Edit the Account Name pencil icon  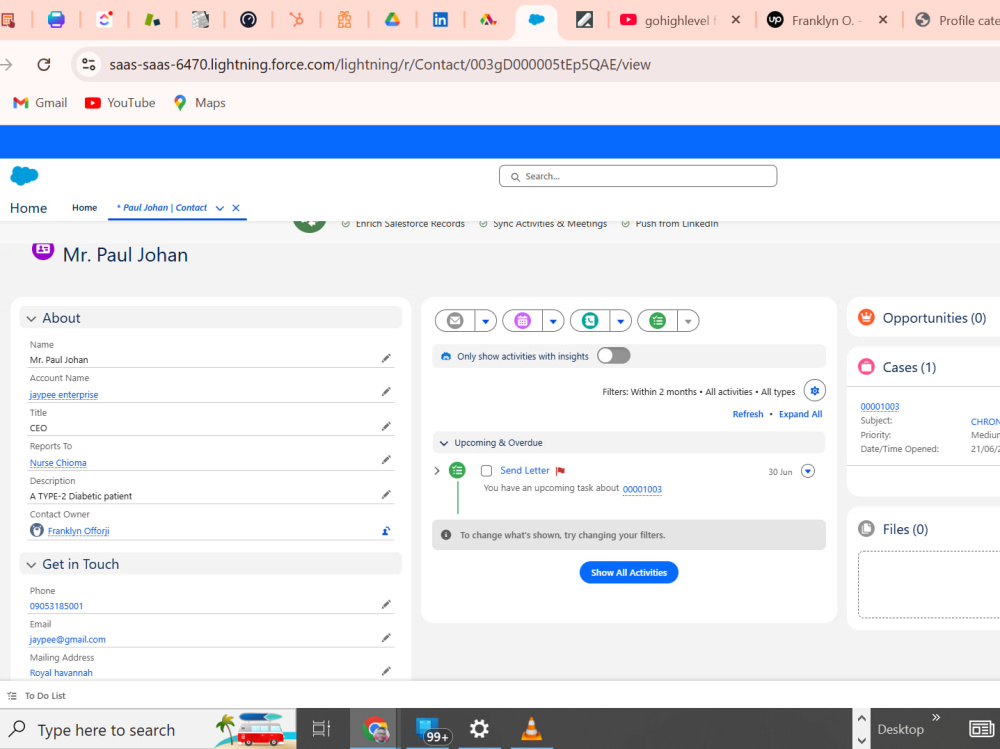386,392
